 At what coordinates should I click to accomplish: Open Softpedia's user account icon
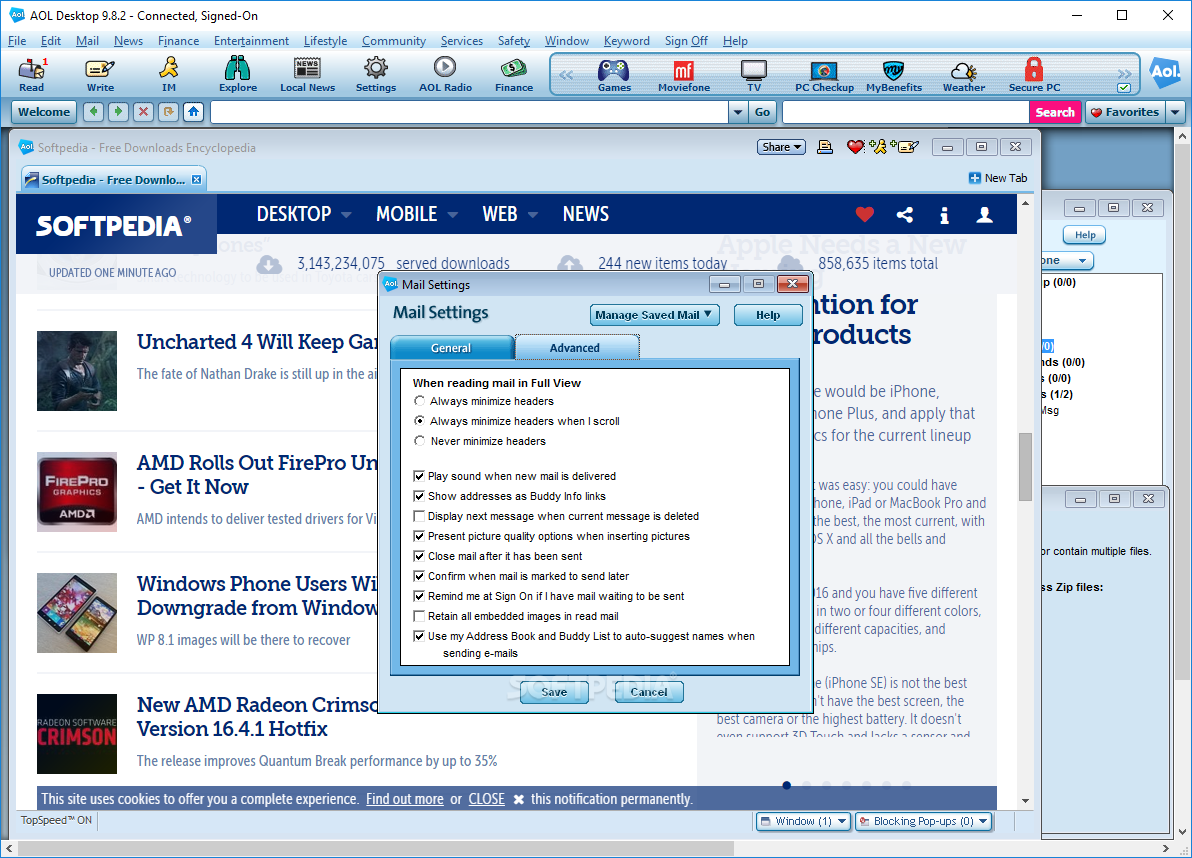click(x=984, y=215)
